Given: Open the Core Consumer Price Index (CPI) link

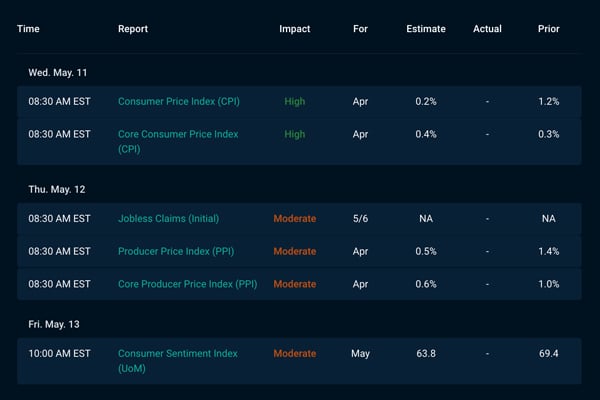Looking at the screenshot, I should tap(178, 142).
